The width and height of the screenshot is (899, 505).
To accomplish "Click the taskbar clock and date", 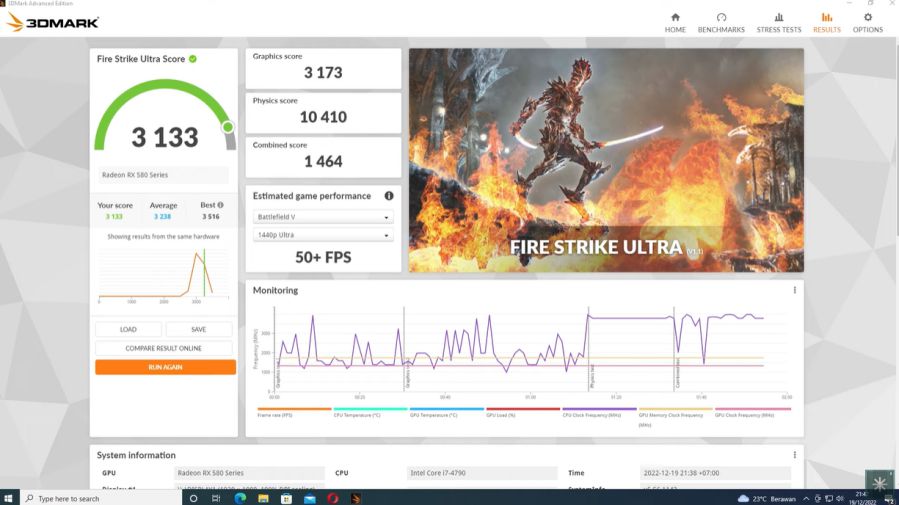I will [862, 498].
